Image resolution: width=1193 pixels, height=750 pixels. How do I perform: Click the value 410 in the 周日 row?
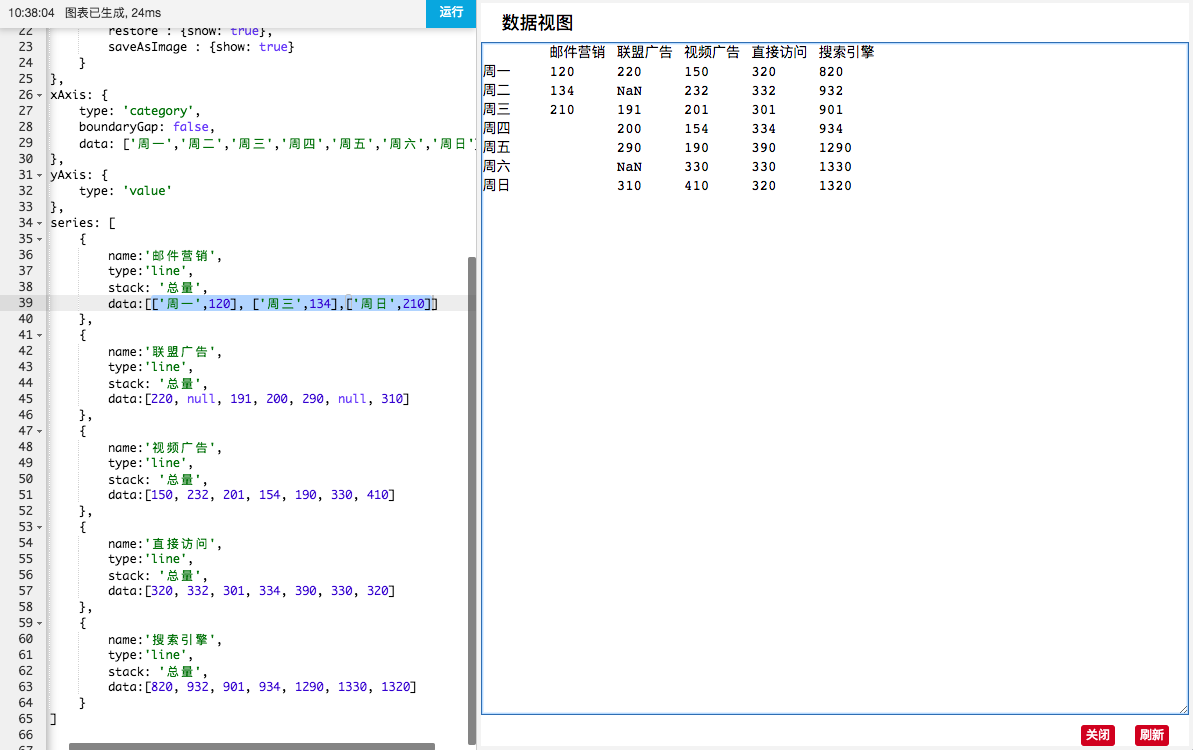tap(696, 186)
